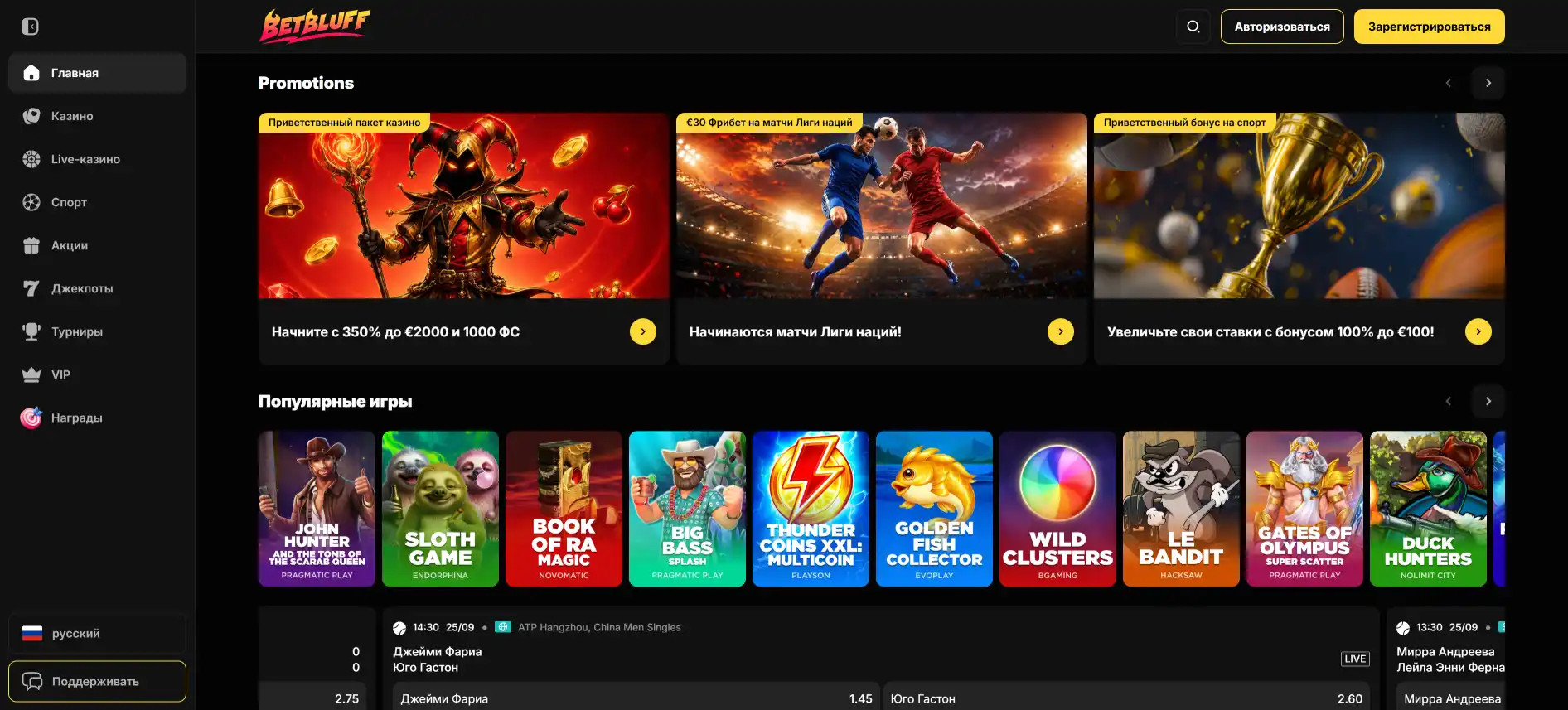Open the sports welcome bonus trophy banner
Image resolution: width=1568 pixels, height=710 pixels.
(x=1299, y=205)
